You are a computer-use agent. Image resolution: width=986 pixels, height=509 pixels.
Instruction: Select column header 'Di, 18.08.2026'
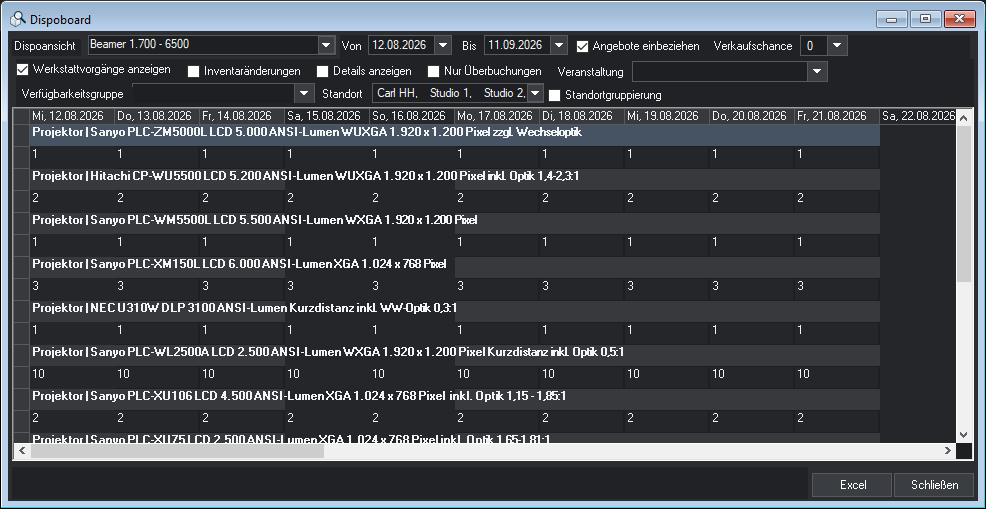pyautogui.click(x=581, y=116)
